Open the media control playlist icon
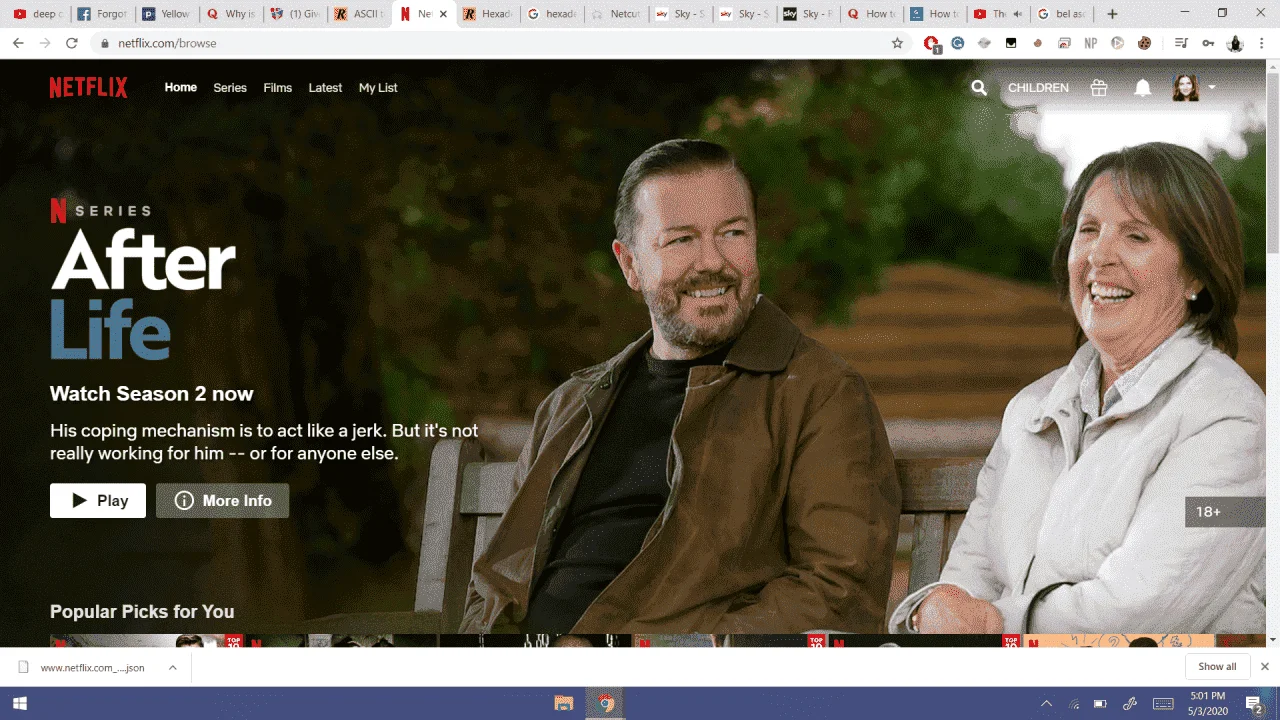 coord(1181,43)
